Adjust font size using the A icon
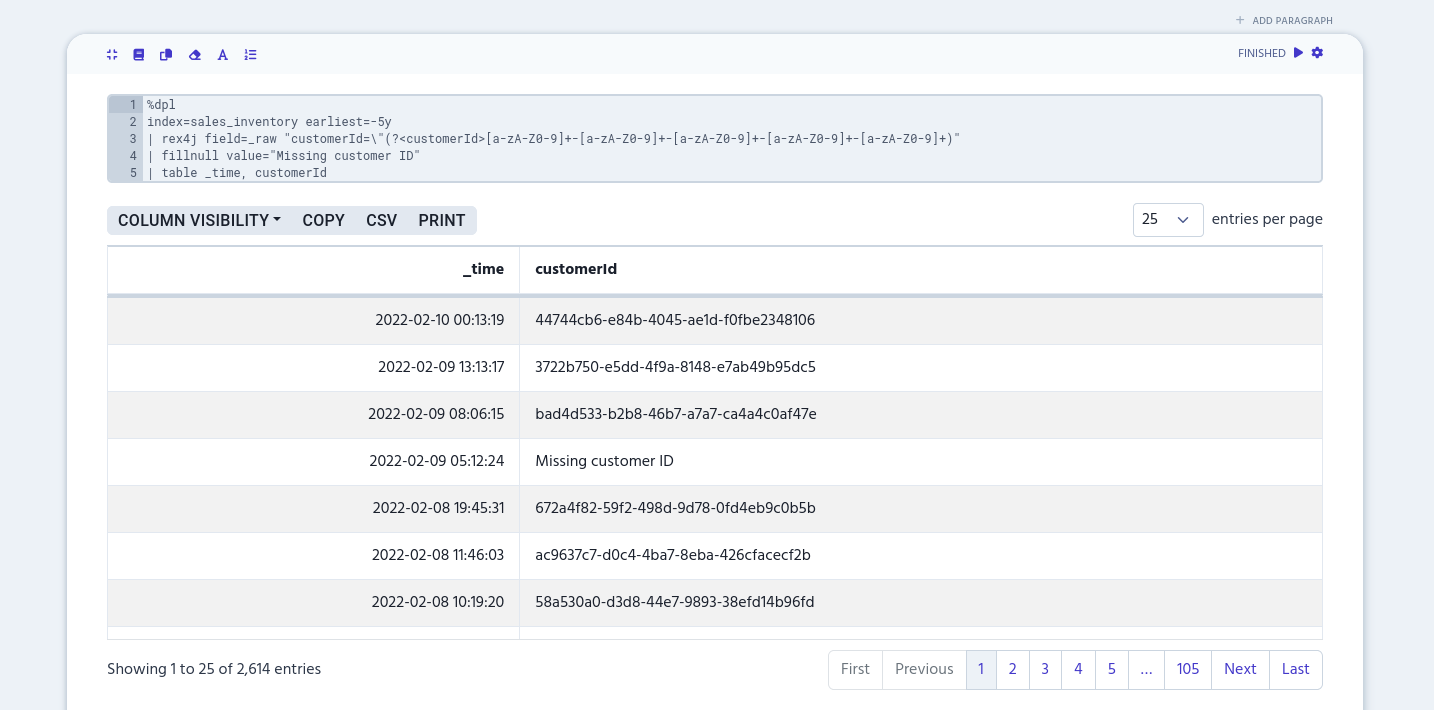This screenshot has height=710, width=1434. point(222,55)
